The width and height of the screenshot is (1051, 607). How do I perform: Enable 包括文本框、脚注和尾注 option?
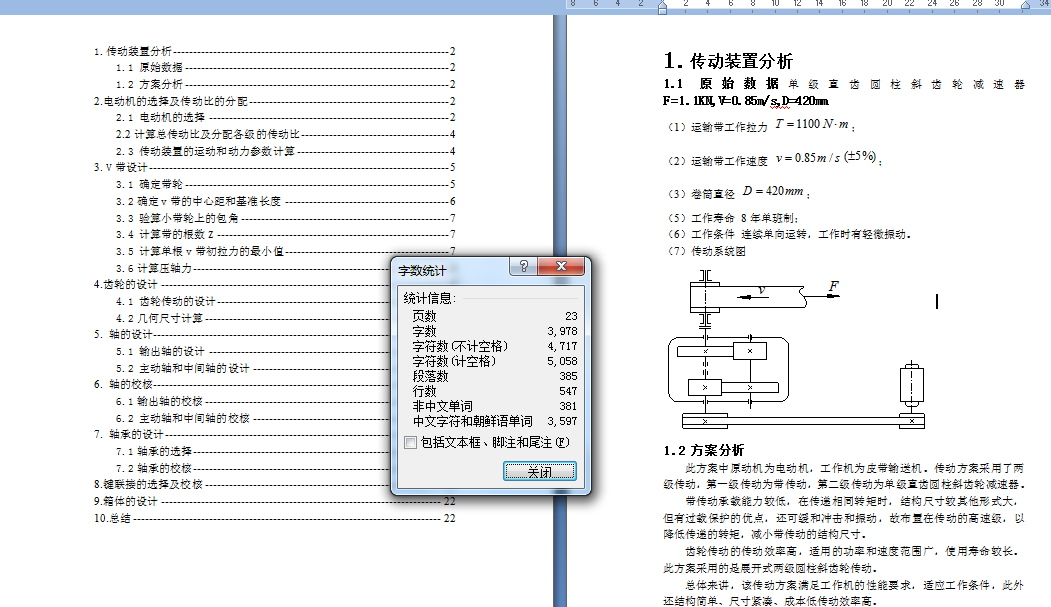(408, 443)
